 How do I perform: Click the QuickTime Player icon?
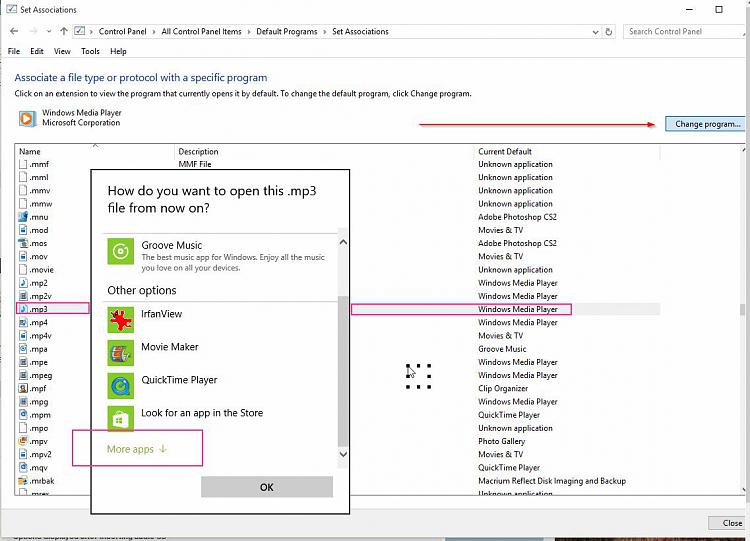(x=121, y=386)
